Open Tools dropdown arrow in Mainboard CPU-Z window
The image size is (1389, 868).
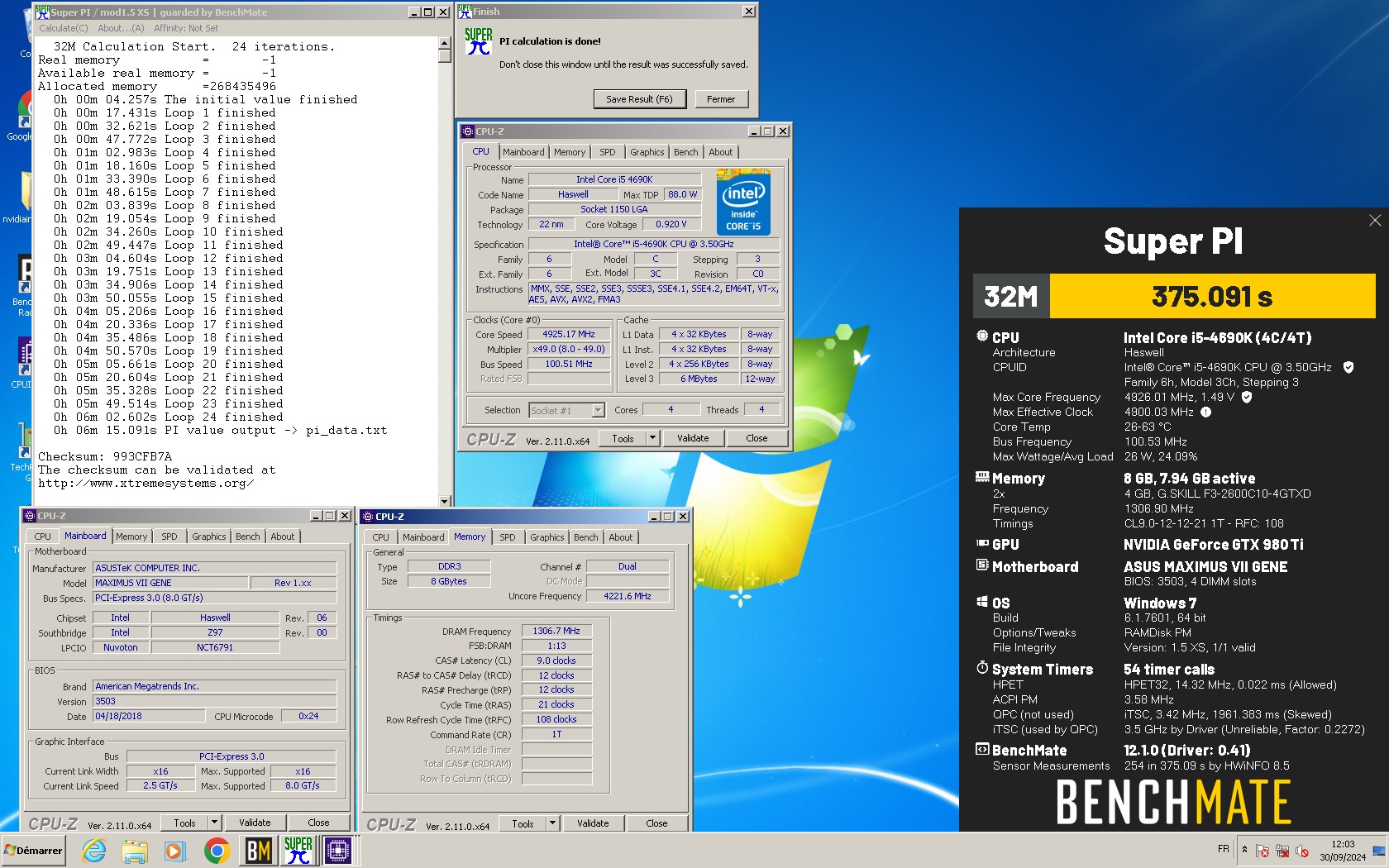click(x=214, y=823)
